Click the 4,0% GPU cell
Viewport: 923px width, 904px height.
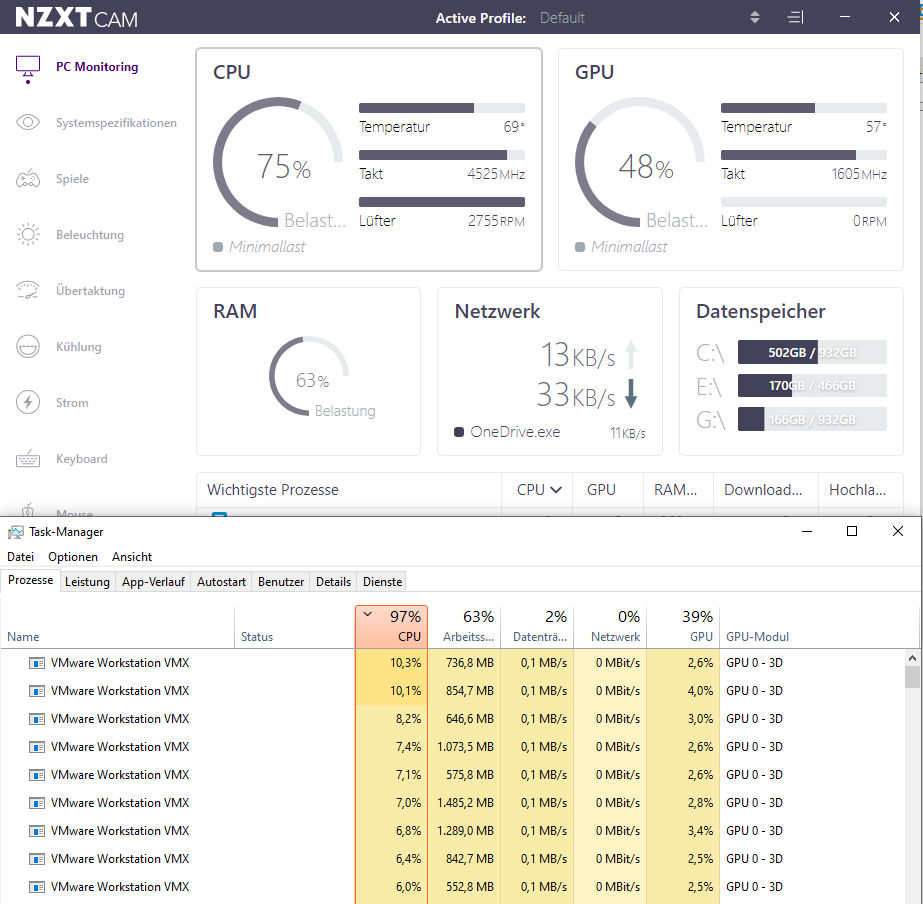683,691
